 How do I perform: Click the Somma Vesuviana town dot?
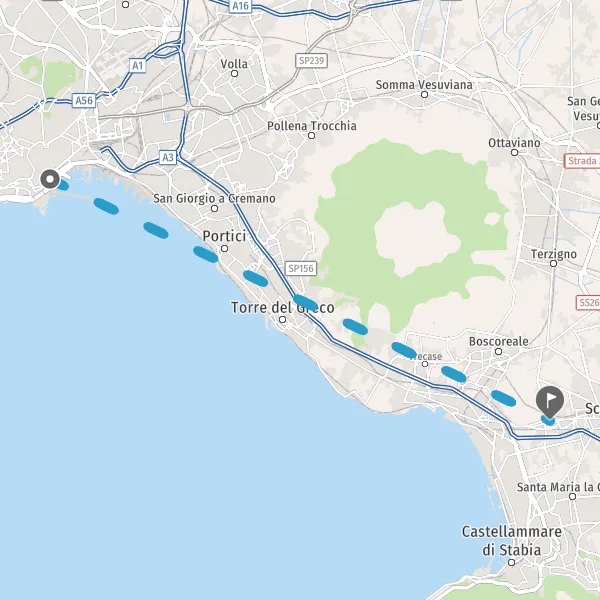coord(424,95)
